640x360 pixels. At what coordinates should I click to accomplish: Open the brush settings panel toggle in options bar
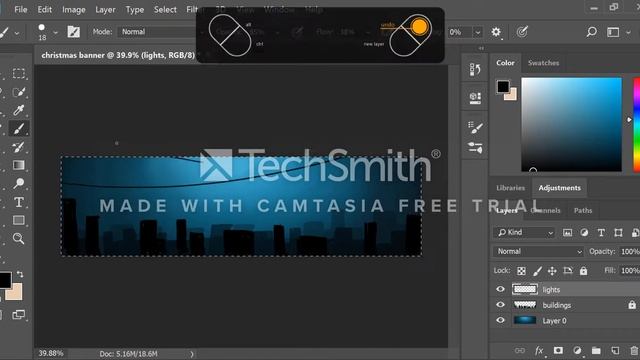click(x=73, y=32)
